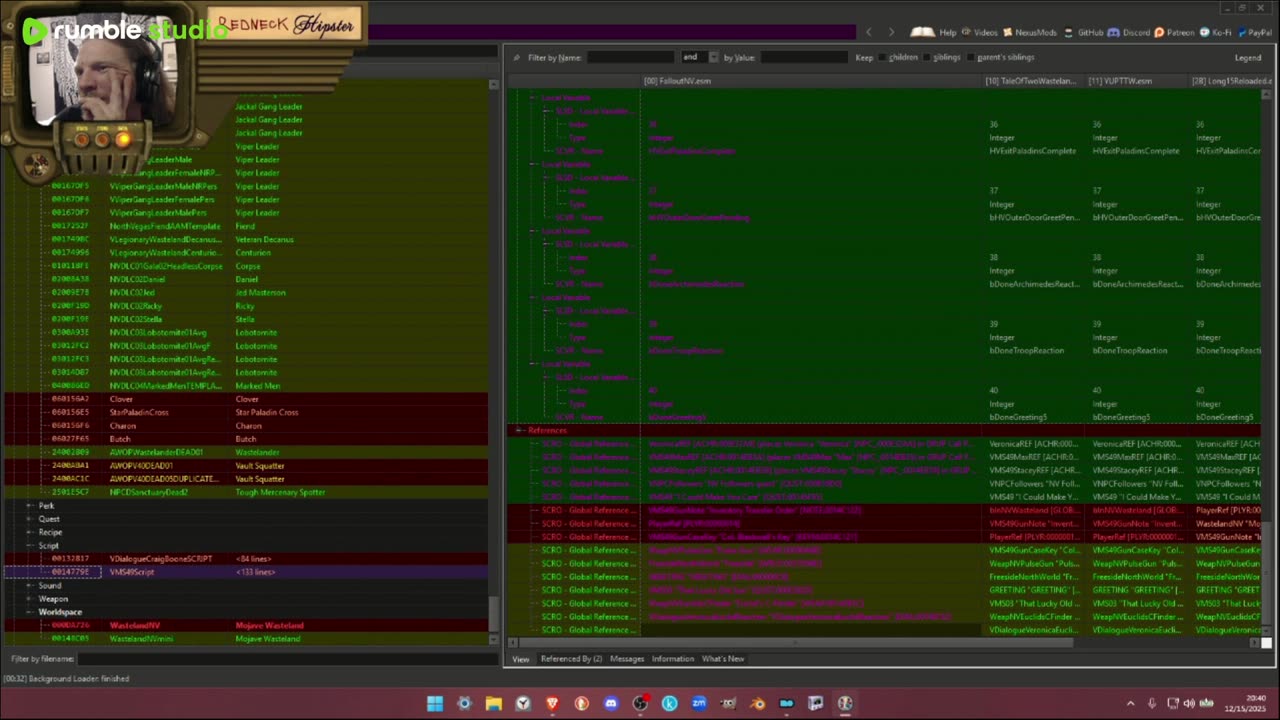The height and width of the screenshot is (720, 1280).
Task: Select the VDialogueCraigBooneSCRIPT record
Action: click(247, 559)
